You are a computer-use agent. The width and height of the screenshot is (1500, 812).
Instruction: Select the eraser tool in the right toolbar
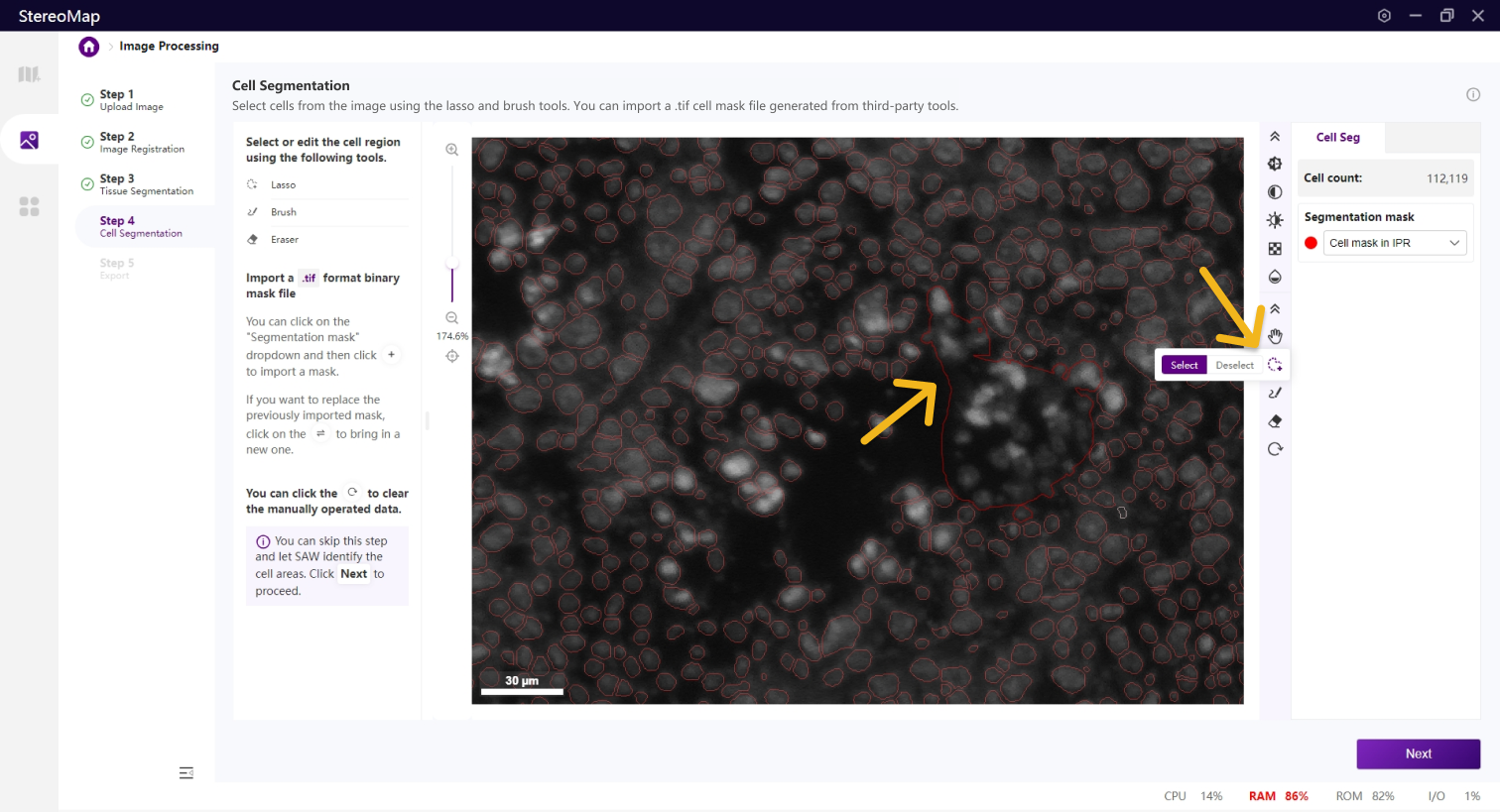pyautogui.click(x=1275, y=421)
